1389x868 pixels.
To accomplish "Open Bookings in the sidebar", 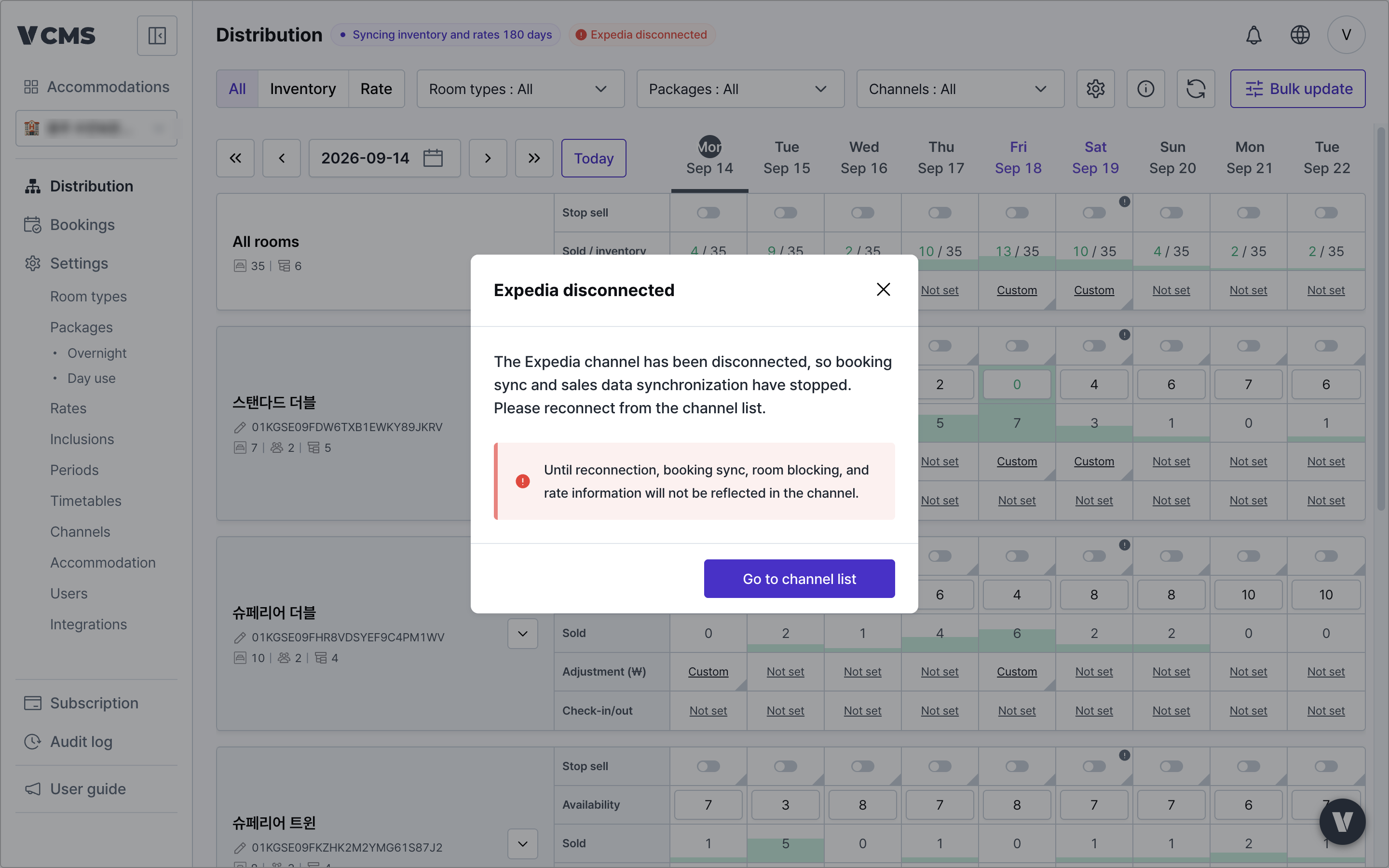I will point(82,225).
